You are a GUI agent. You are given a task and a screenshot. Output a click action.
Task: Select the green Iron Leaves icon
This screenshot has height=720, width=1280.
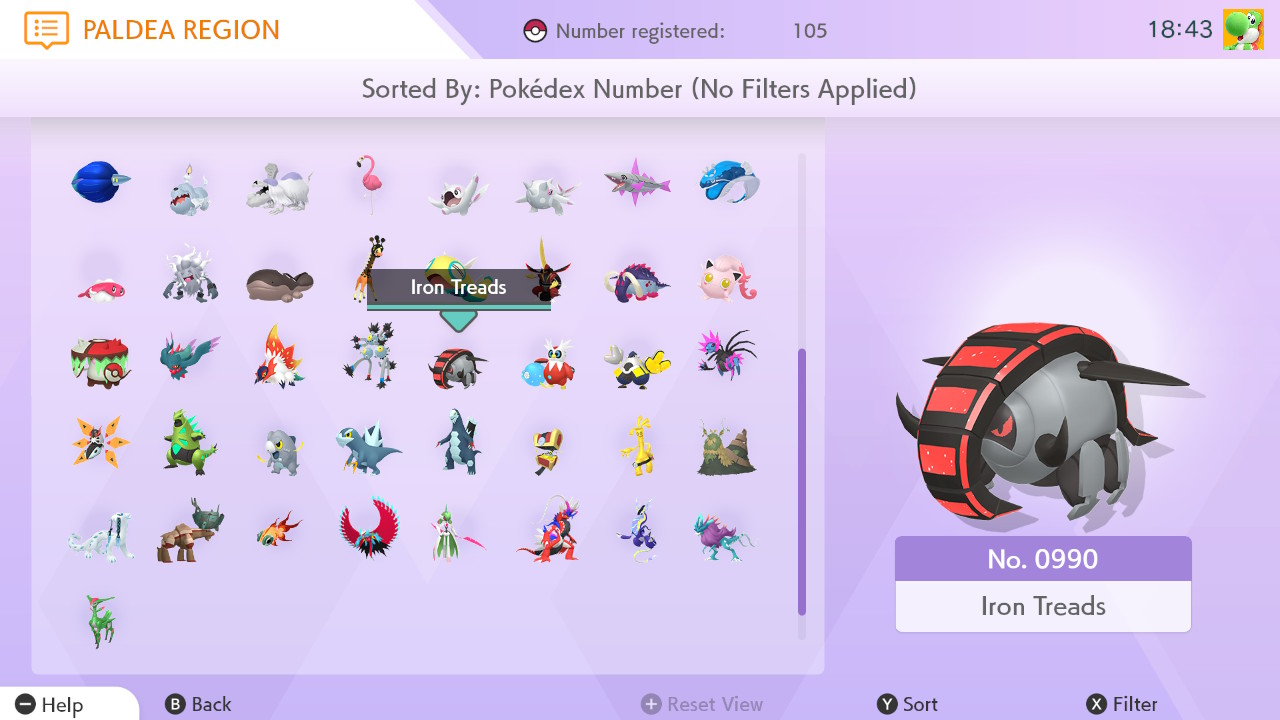101,620
